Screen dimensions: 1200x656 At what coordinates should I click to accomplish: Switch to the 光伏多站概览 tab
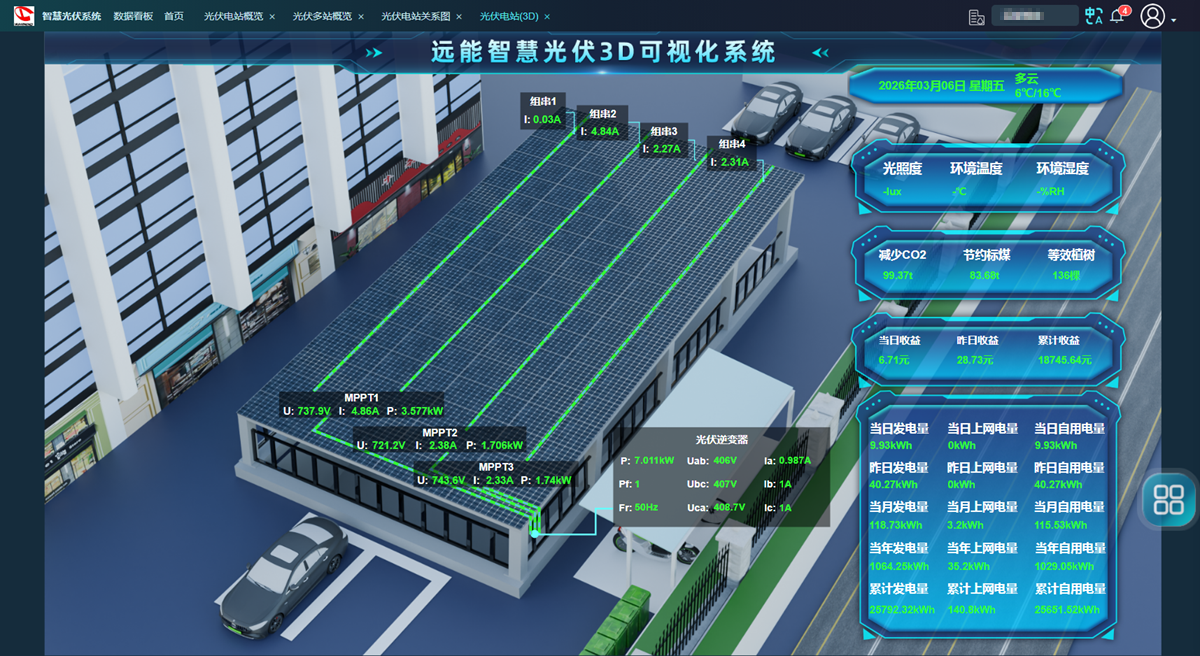tap(322, 17)
